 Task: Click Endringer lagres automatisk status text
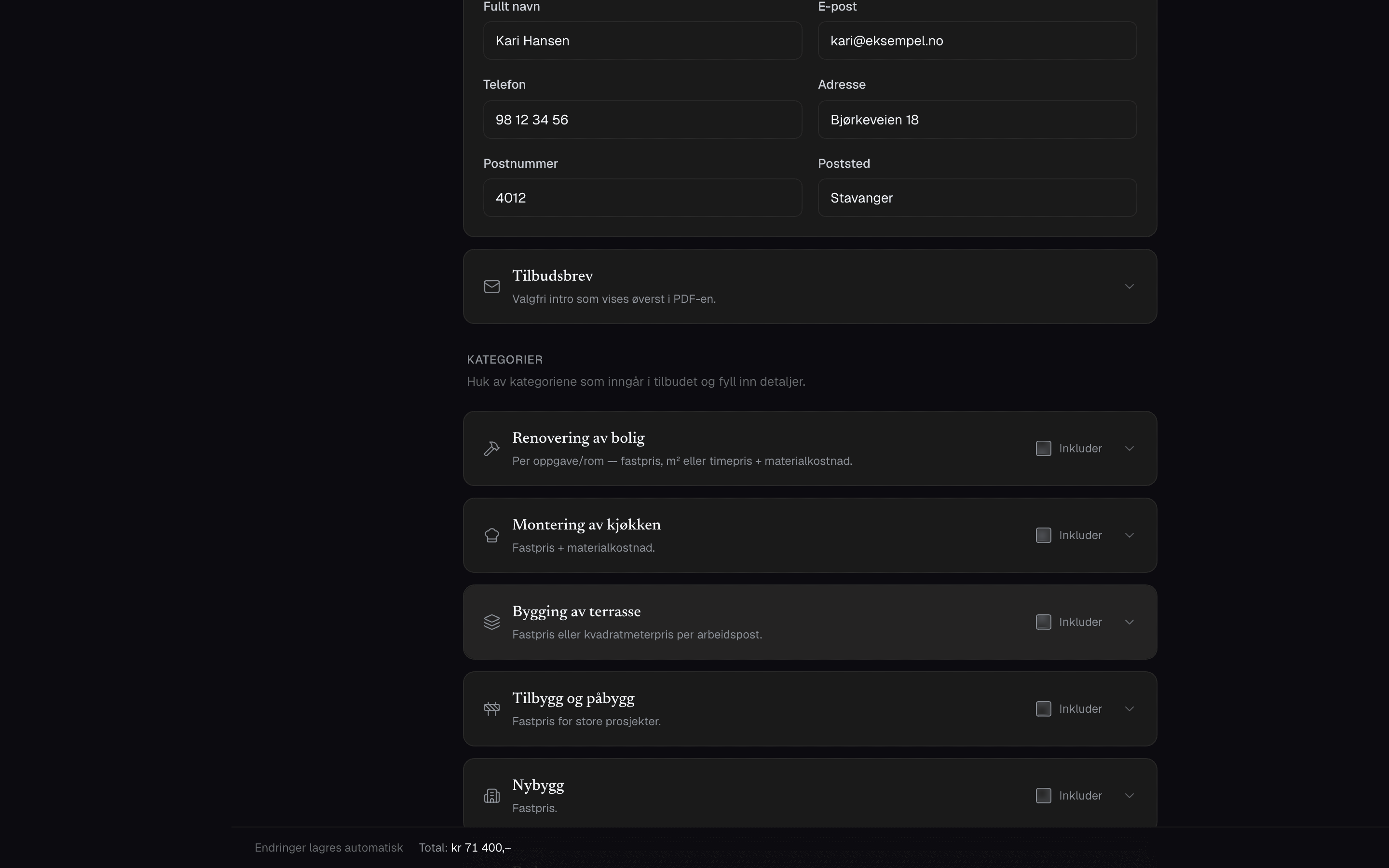pos(329,847)
